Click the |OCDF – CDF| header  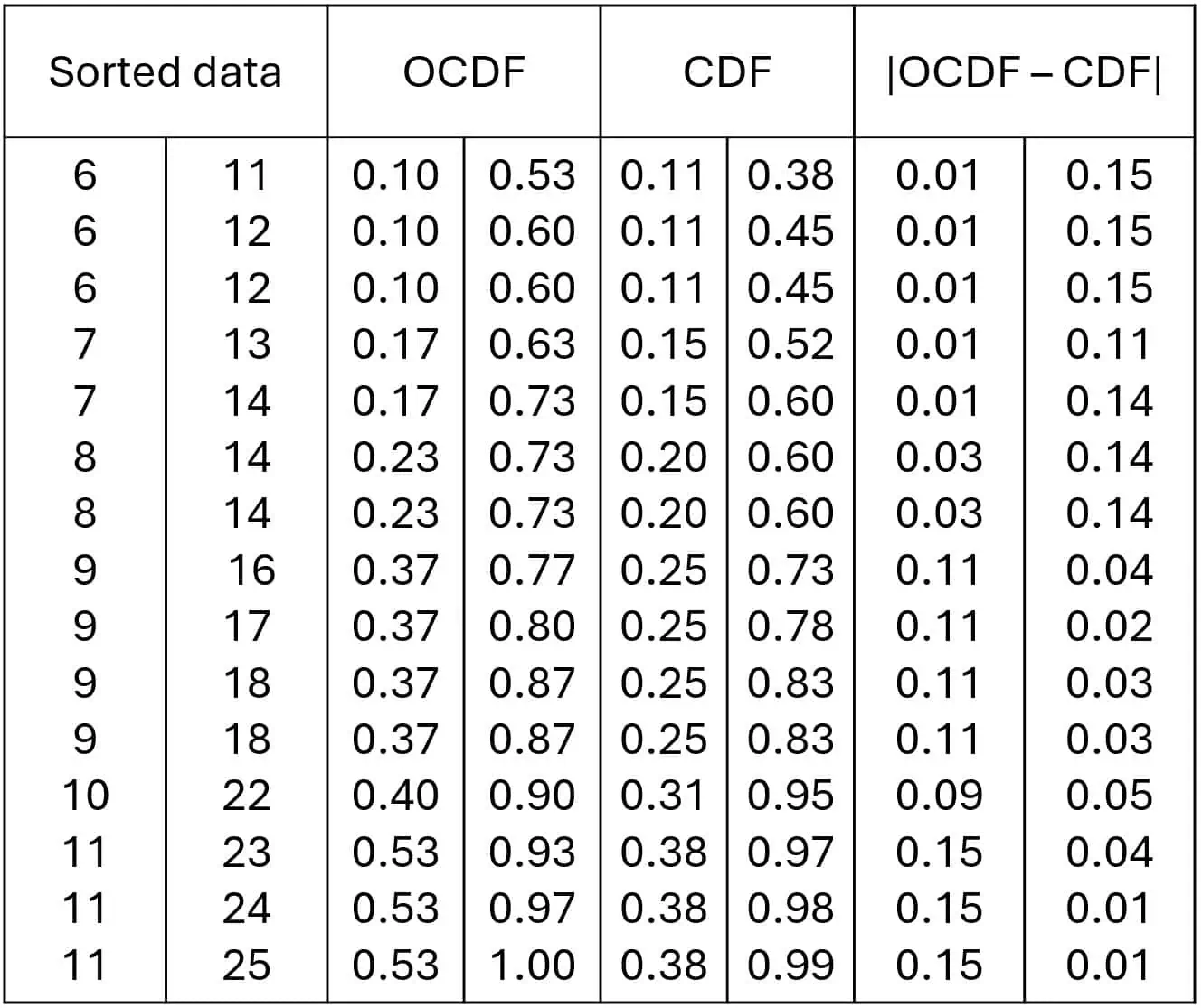(1024, 72)
